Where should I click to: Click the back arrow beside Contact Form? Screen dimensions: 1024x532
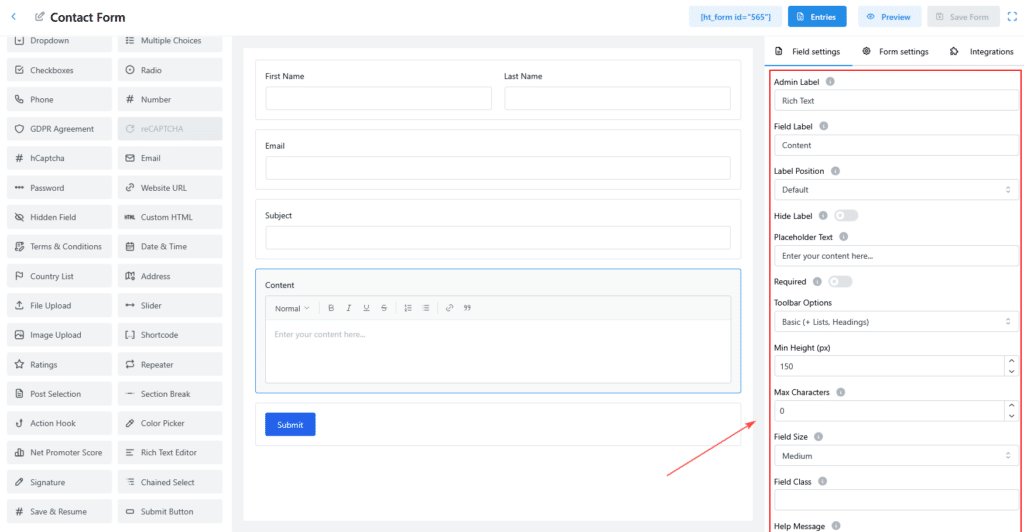tap(13, 17)
